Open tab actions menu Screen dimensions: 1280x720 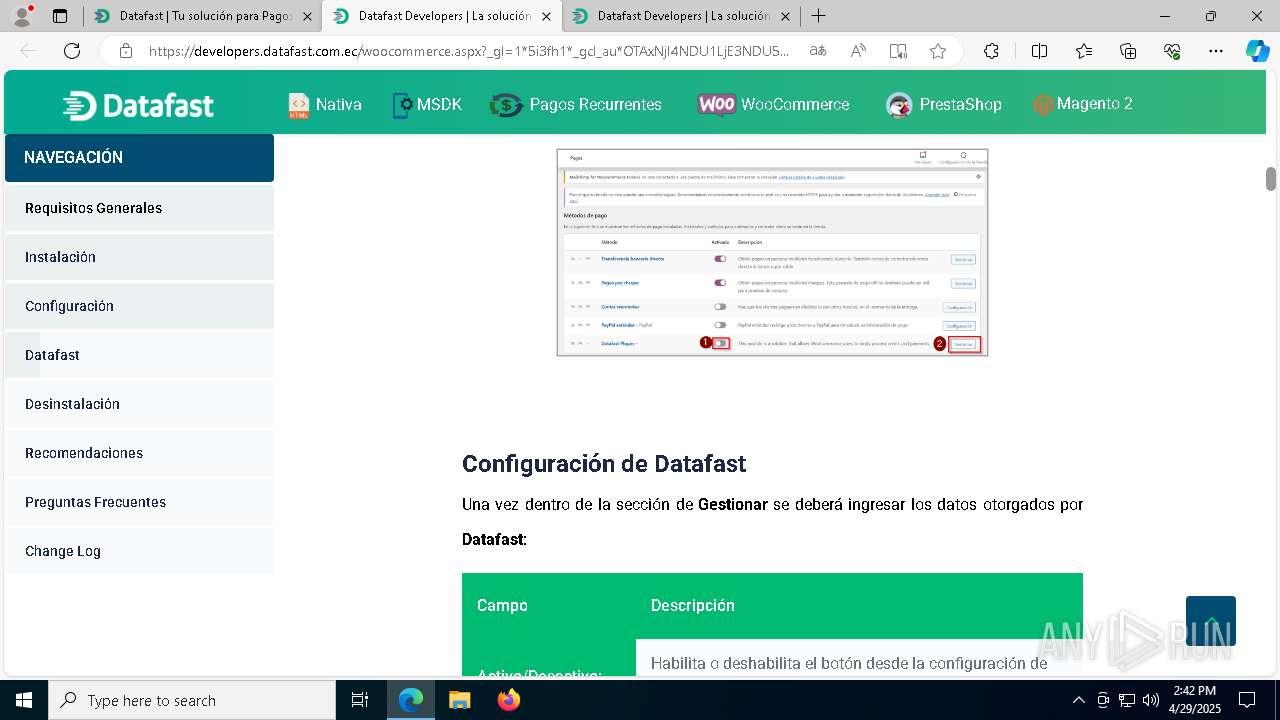click(60, 16)
